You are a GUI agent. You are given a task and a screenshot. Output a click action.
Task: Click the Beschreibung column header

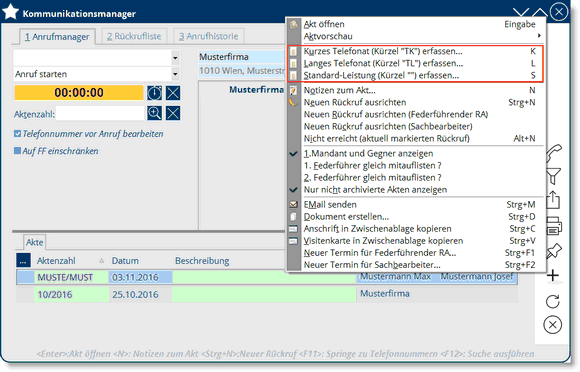coord(202,261)
